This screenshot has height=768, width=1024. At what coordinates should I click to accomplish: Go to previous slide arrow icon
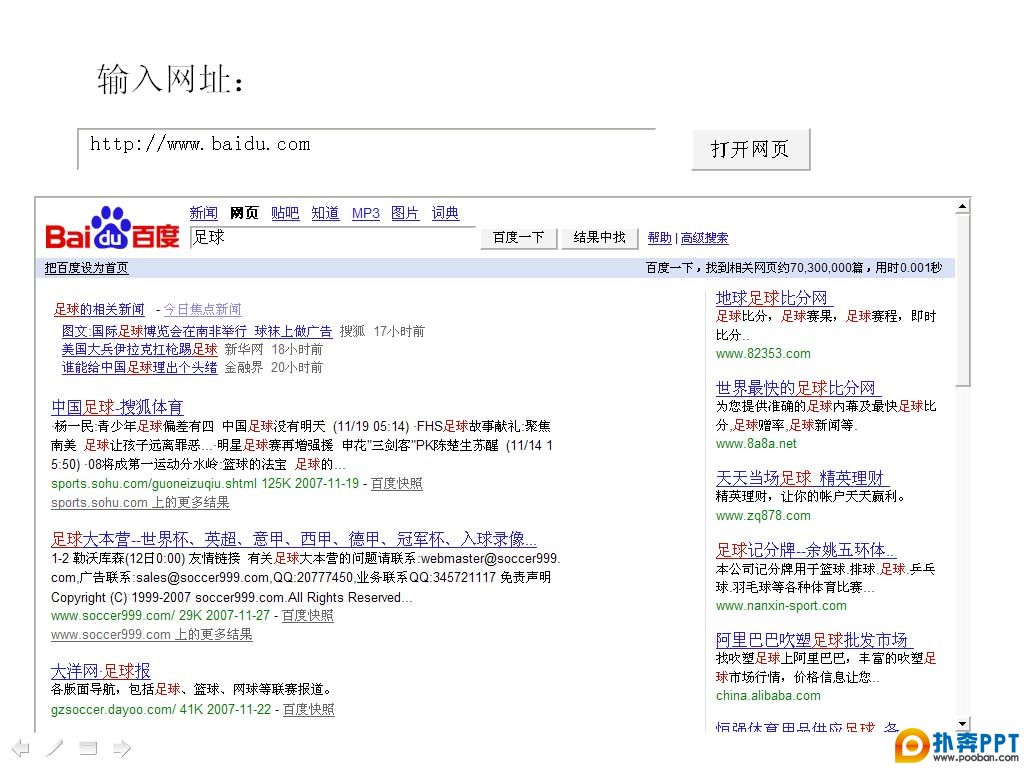(x=21, y=748)
